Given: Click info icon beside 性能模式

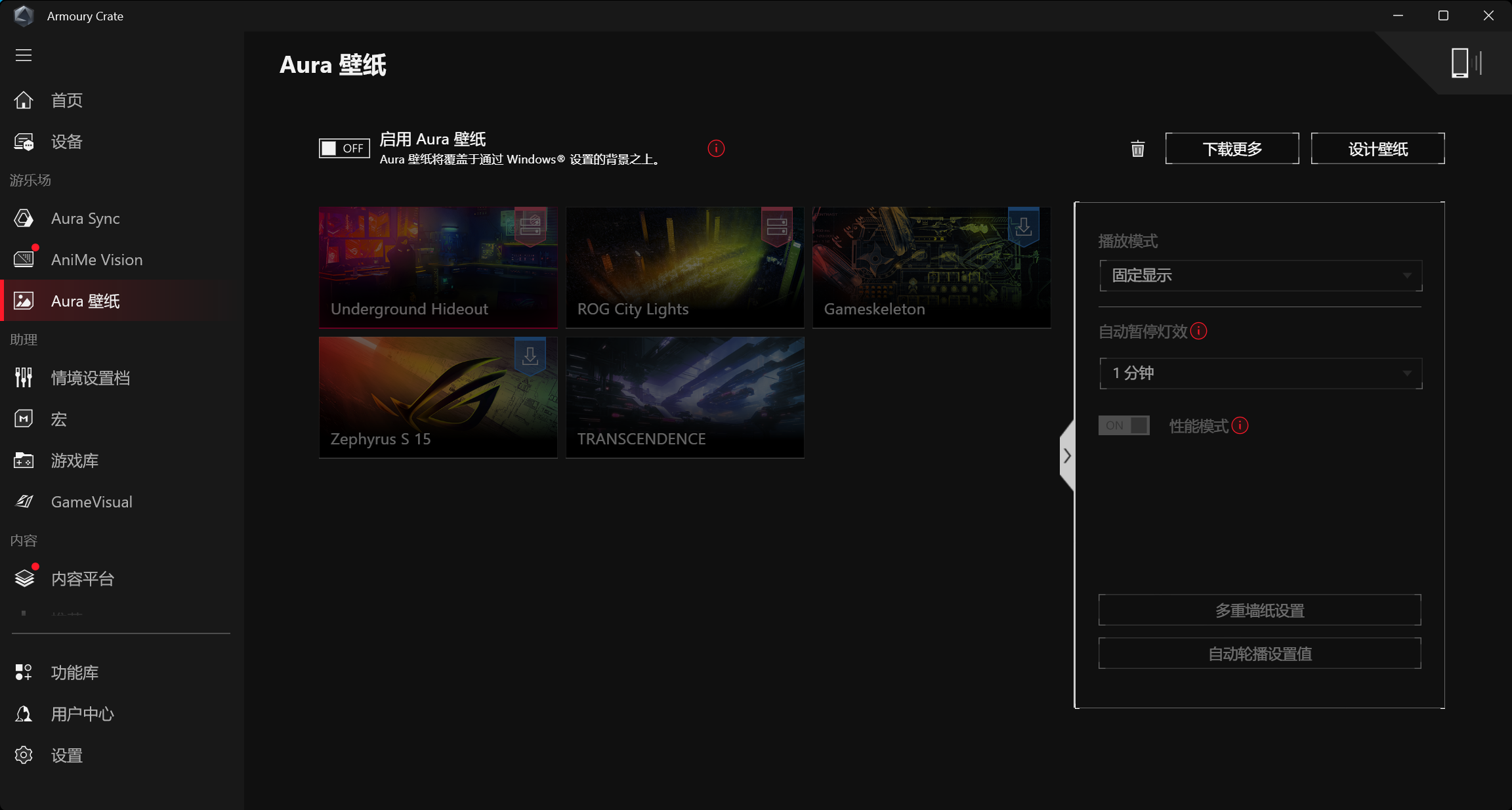Looking at the screenshot, I should pyautogui.click(x=1240, y=425).
